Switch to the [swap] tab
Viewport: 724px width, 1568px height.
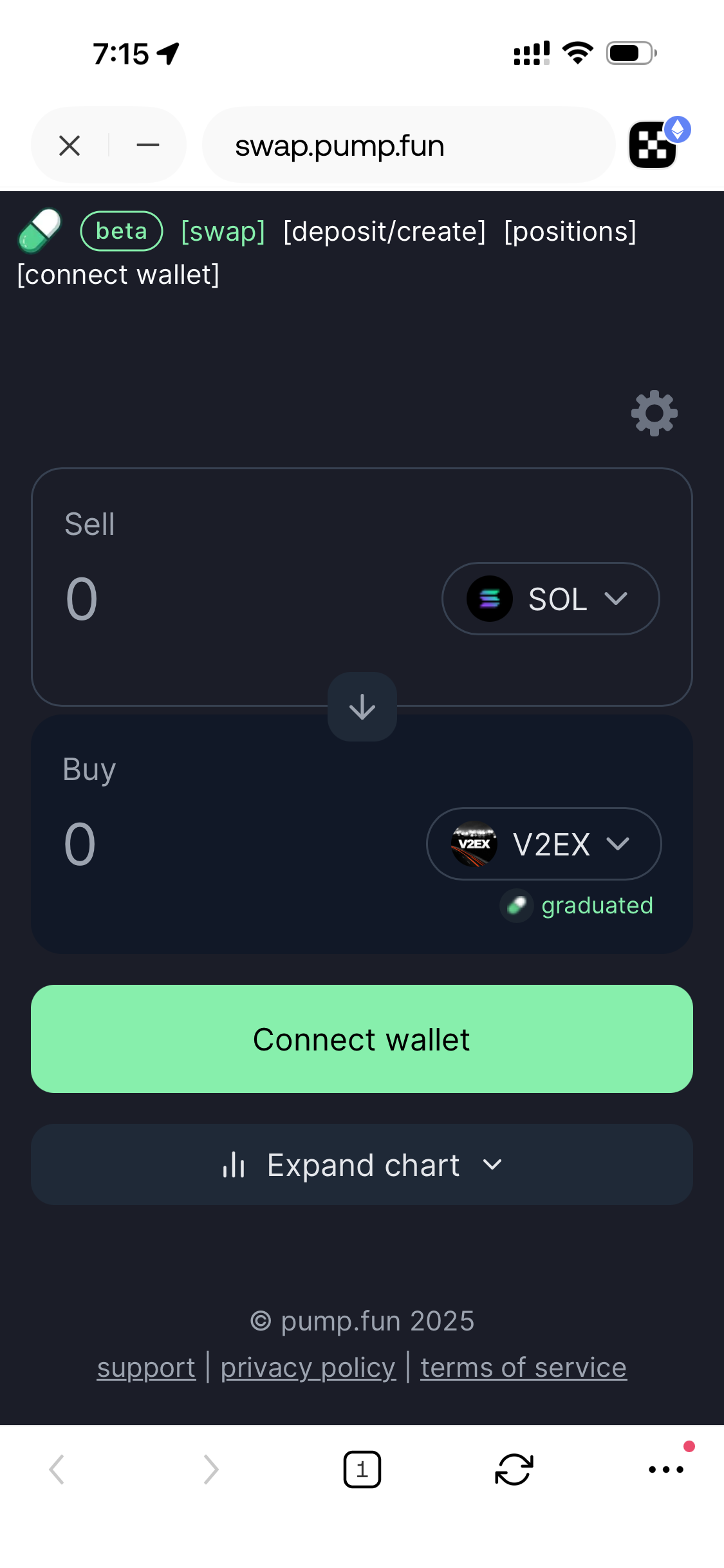coord(223,232)
